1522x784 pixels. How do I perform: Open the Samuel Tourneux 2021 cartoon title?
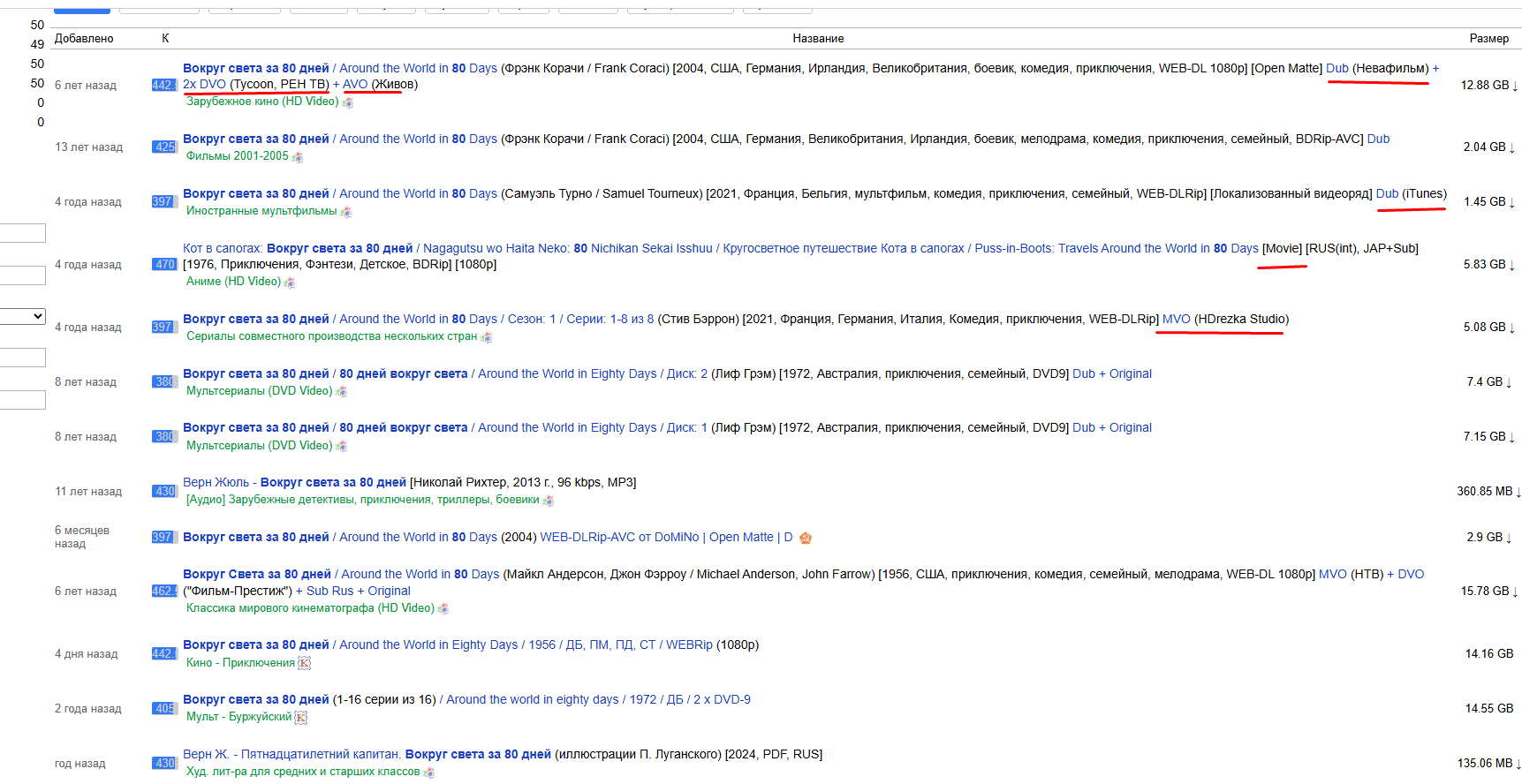814,194
